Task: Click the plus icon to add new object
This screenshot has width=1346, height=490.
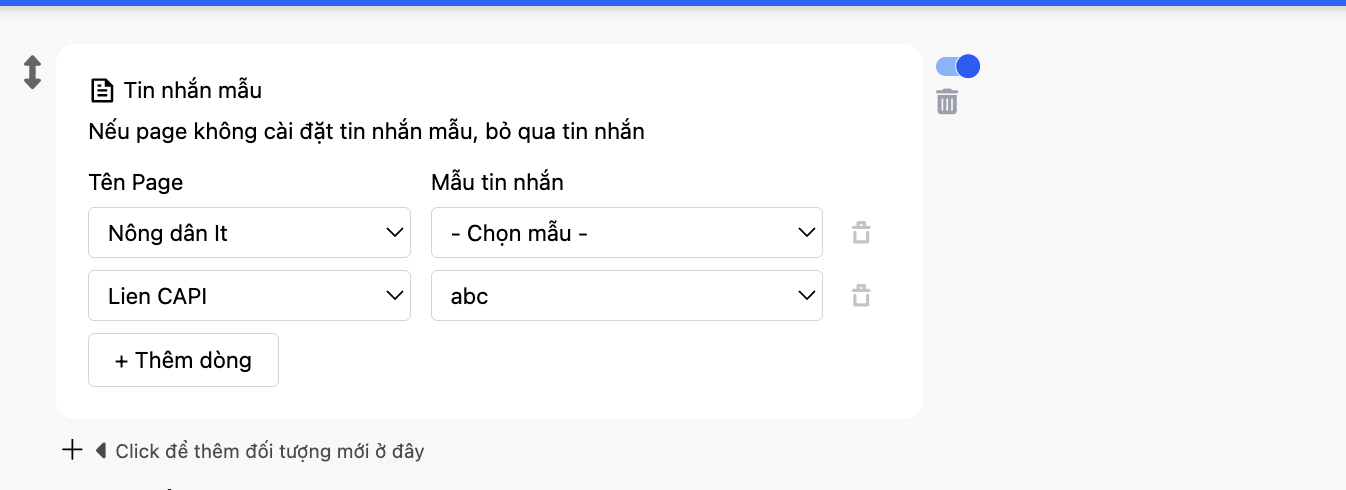Action: click(x=72, y=450)
